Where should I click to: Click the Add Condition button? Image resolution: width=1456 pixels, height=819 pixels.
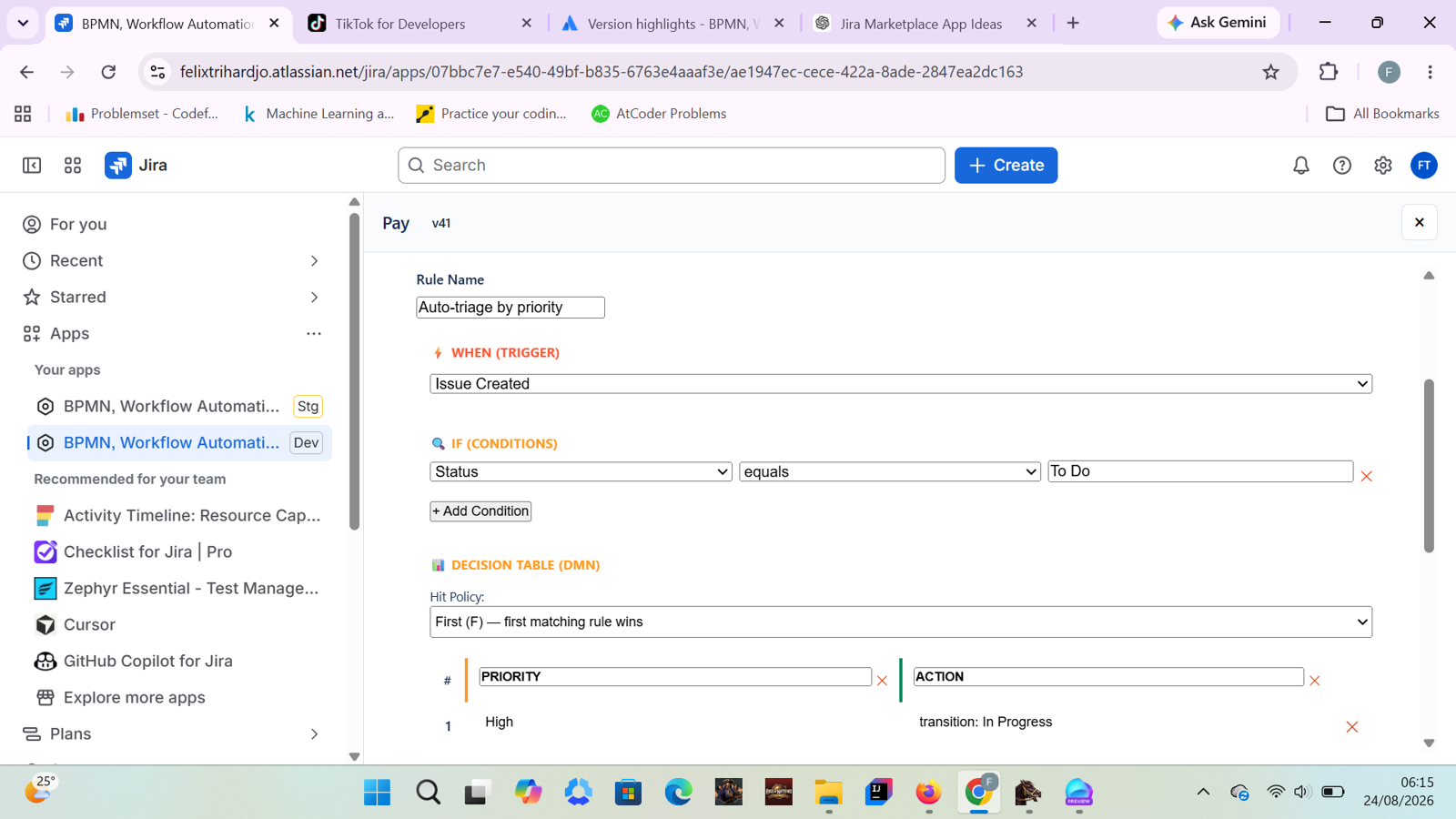pyautogui.click(x=480, y=511)
